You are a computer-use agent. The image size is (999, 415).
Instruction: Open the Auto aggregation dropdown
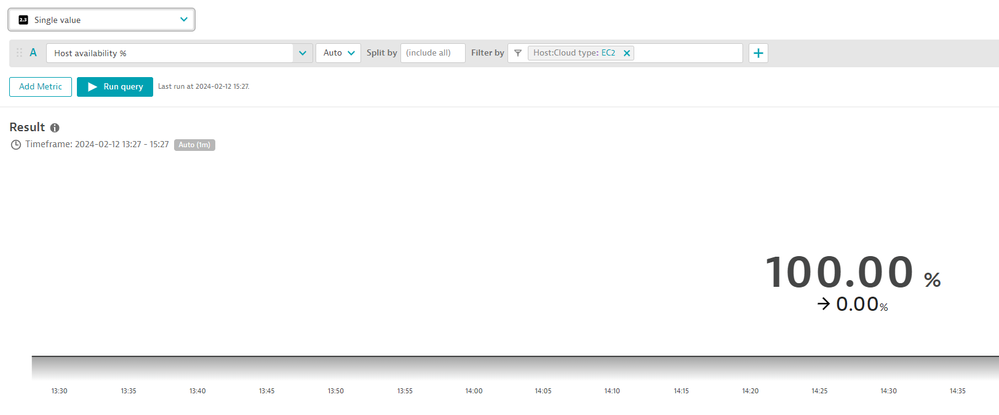click(x=338, y=53)
